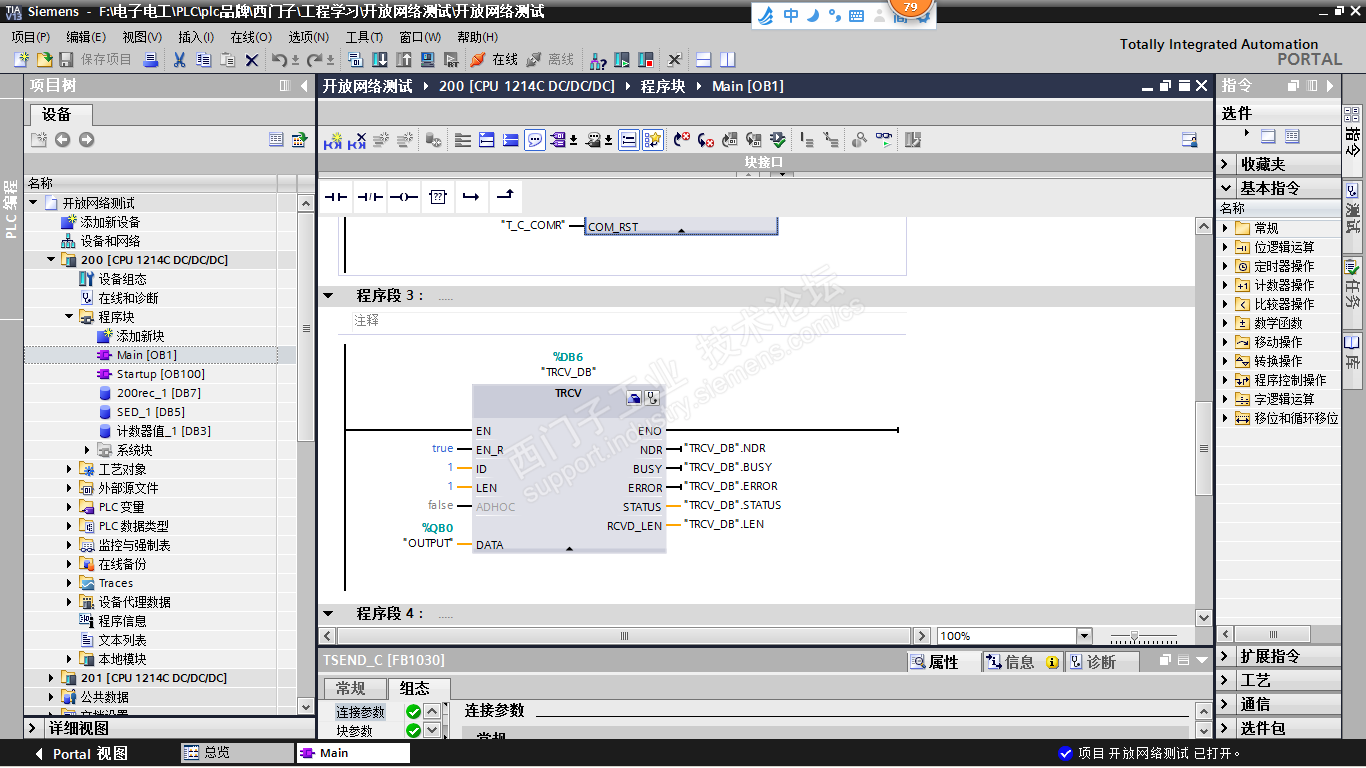1366x768 pixels.
Task: Expand the 201 [CPU 1214C DC/DC/DC] node
Action: (x=52, y=678)
